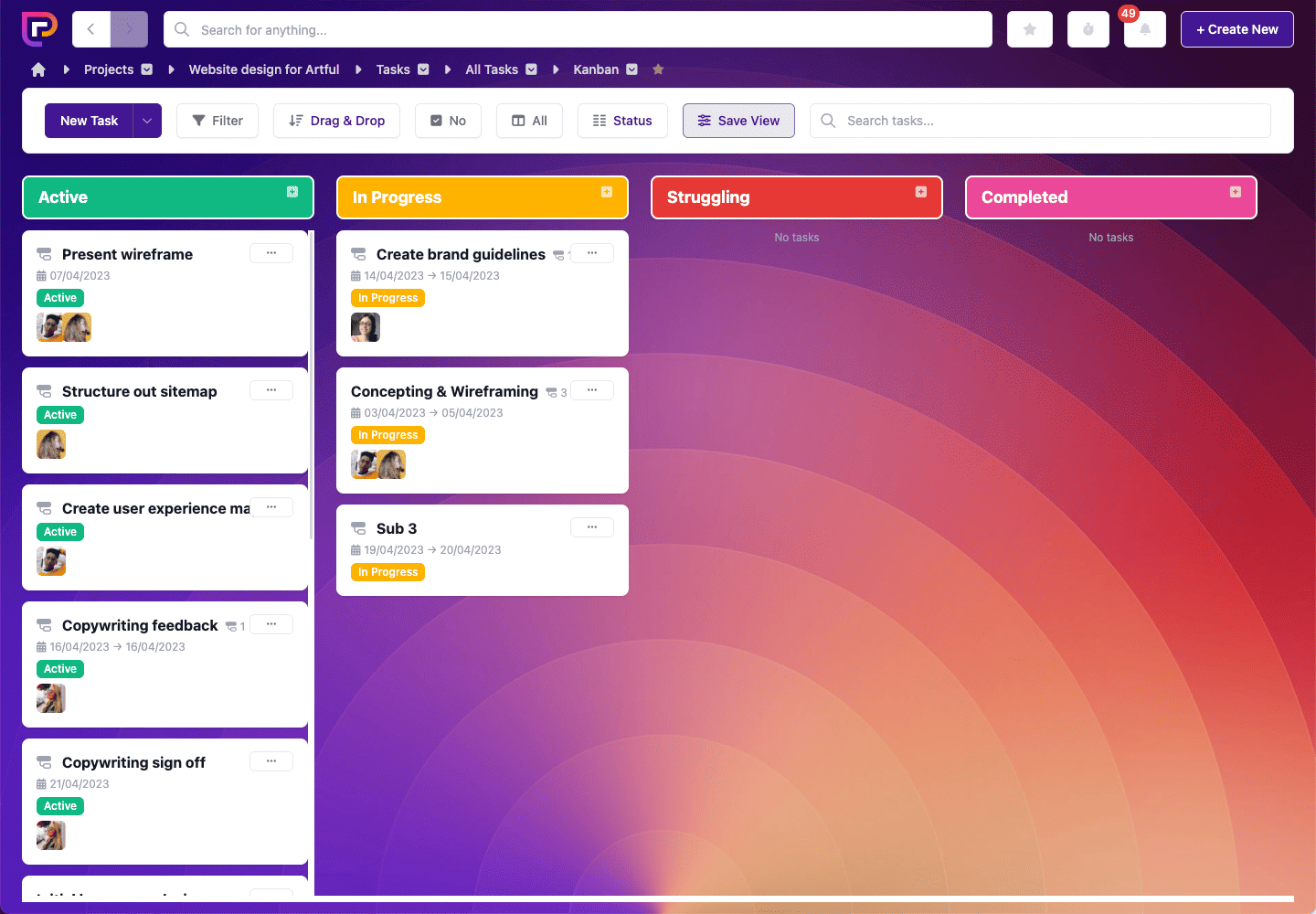Add a task to the Completed column

coord(1236,192)
